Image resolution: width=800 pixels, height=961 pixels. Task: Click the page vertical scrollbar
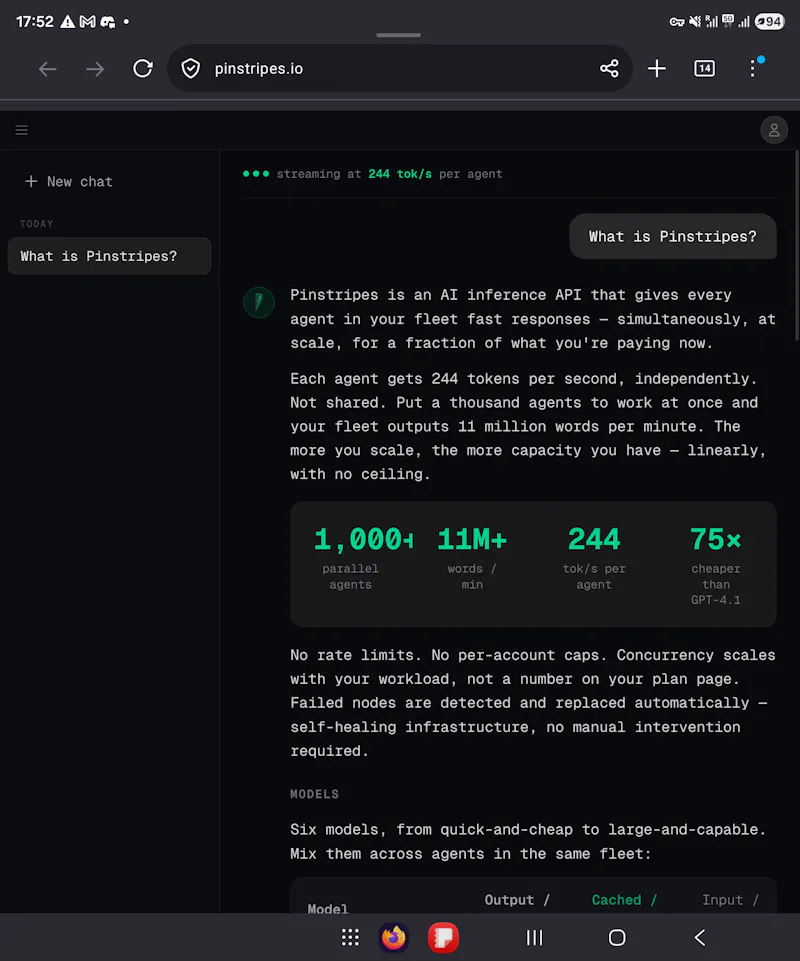796,245
